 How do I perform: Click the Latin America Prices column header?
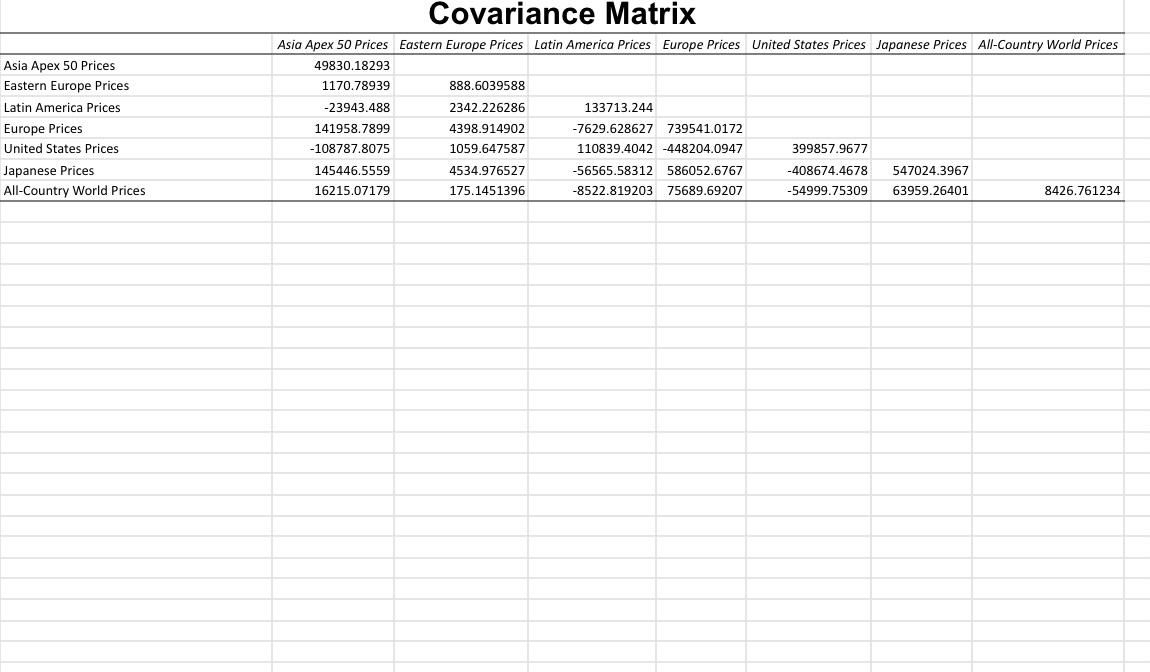pyautogui.click(x=592, y=44)
